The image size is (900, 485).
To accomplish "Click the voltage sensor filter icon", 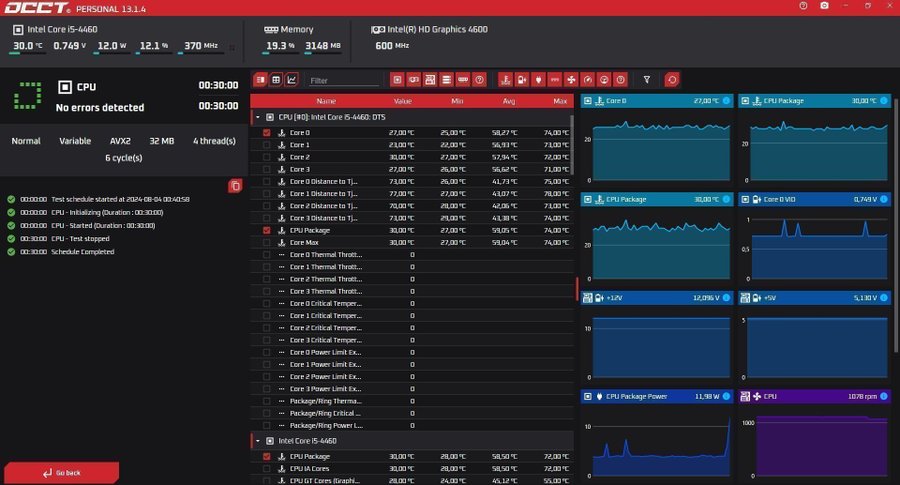I will coord(523,79).
